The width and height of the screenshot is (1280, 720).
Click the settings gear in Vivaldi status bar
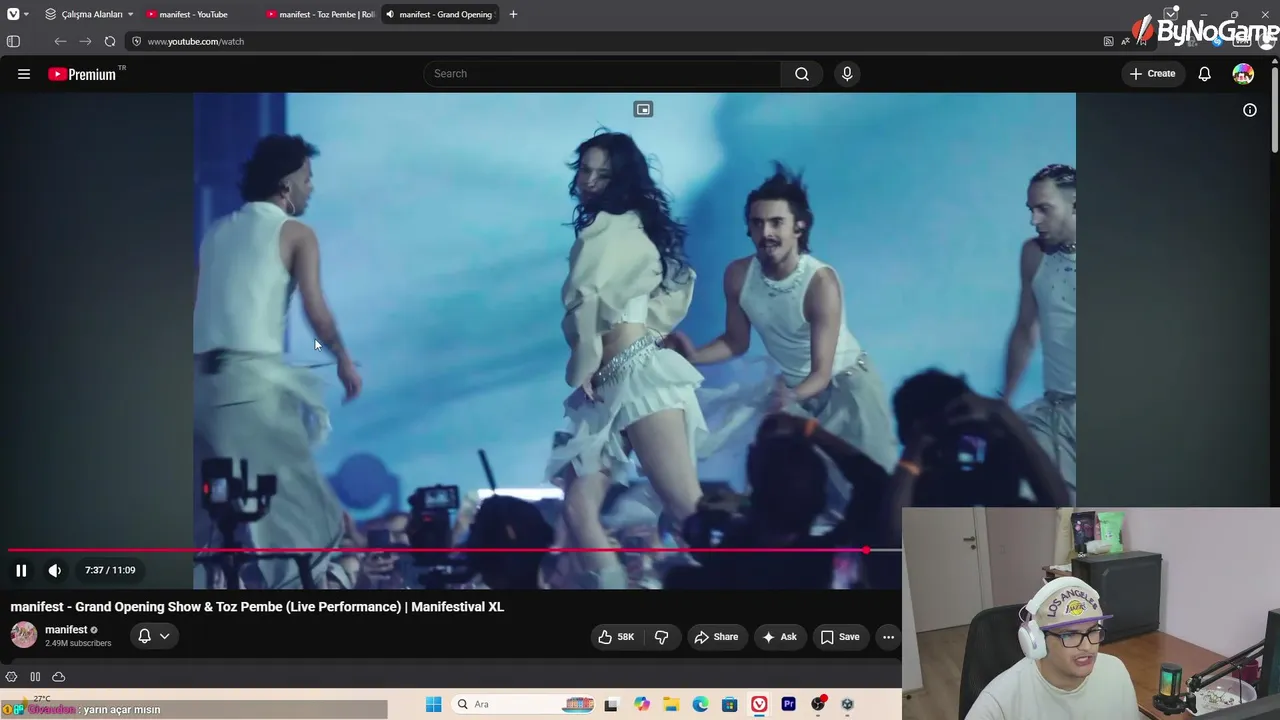[x=12, y=677]
